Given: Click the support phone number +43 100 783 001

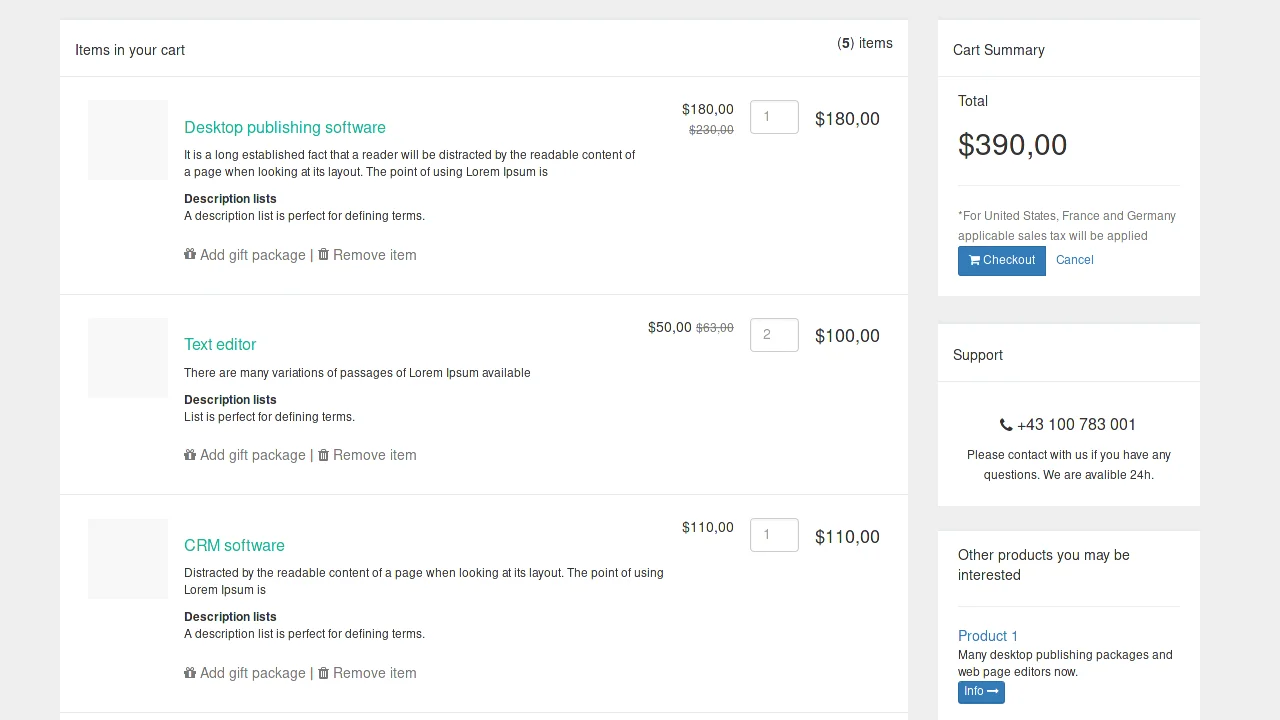Looking at the screenshot, I should pos(1076,424).
